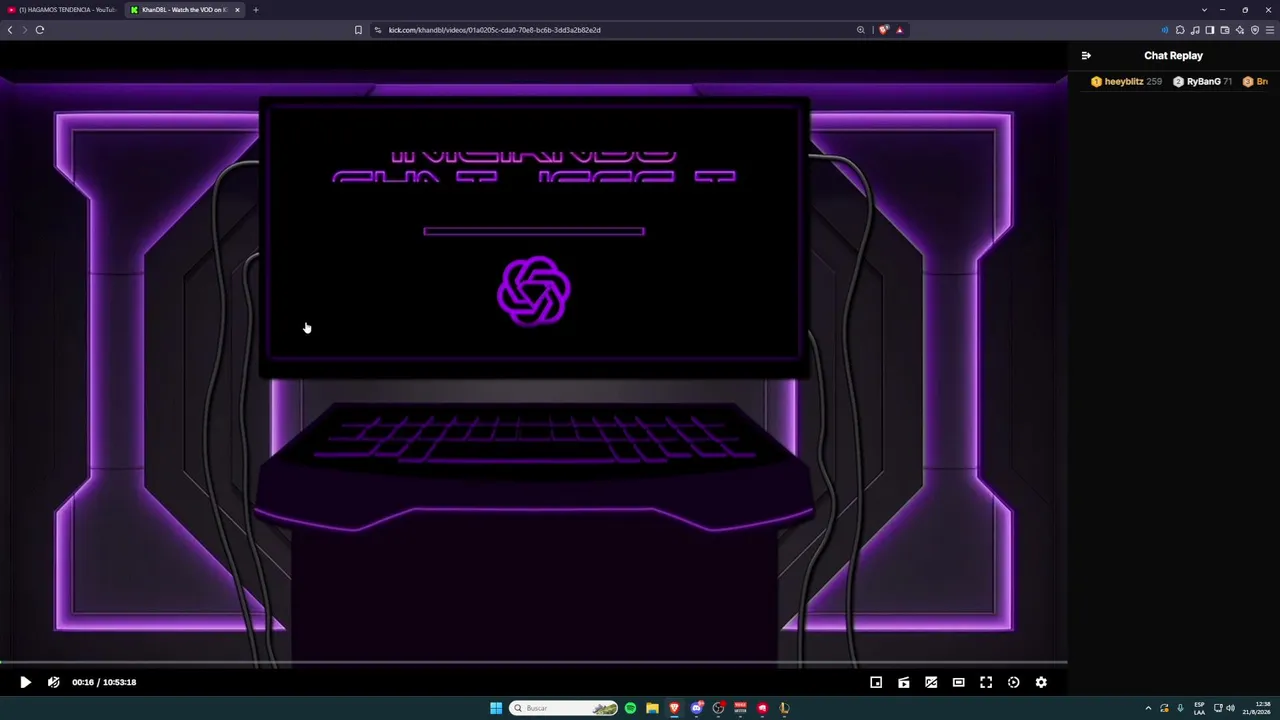This screenshot has width=1280, height=720.
Task: Toggle the browser sidebar panel
Action: (x=1210, y=30)
